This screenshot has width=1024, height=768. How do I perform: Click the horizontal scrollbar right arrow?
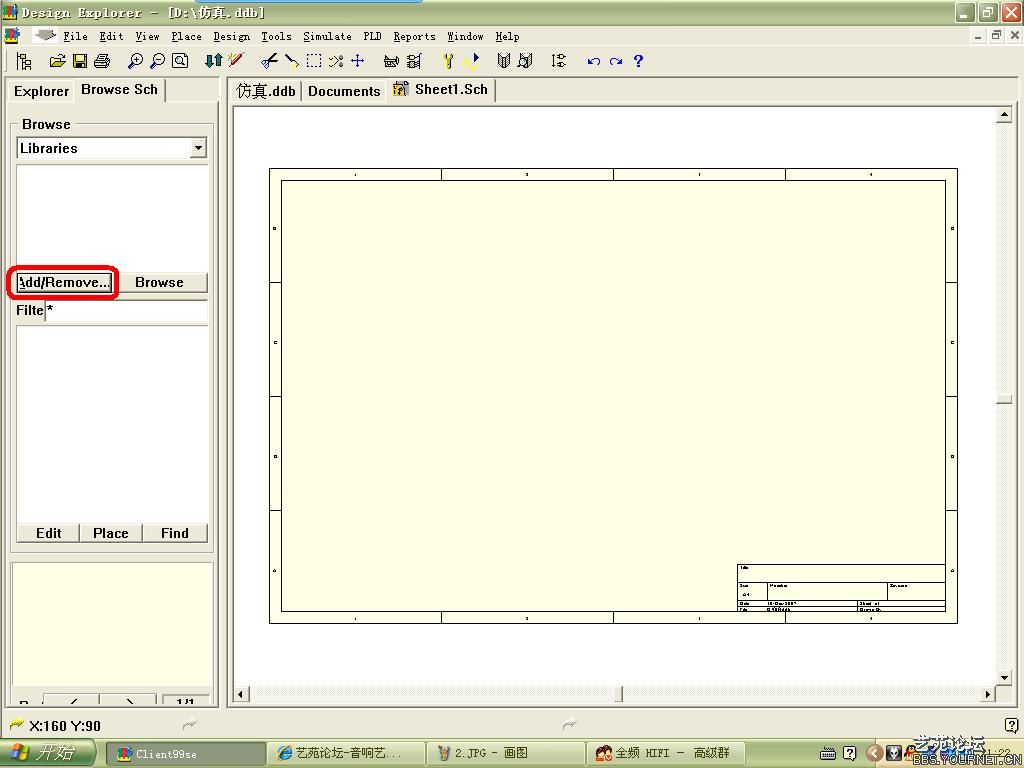point(988,694)
